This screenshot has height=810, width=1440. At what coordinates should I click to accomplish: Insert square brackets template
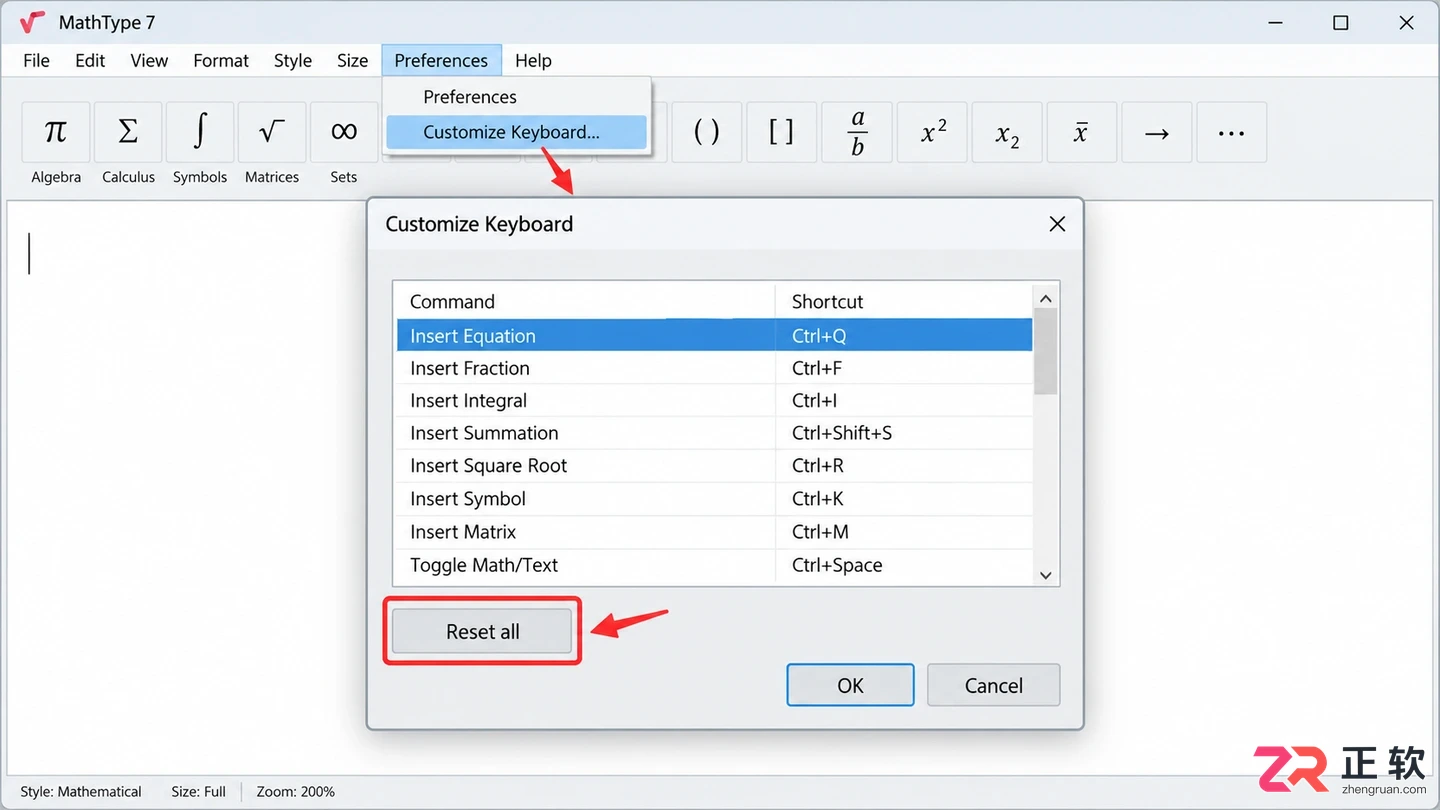tap(781, 132)
